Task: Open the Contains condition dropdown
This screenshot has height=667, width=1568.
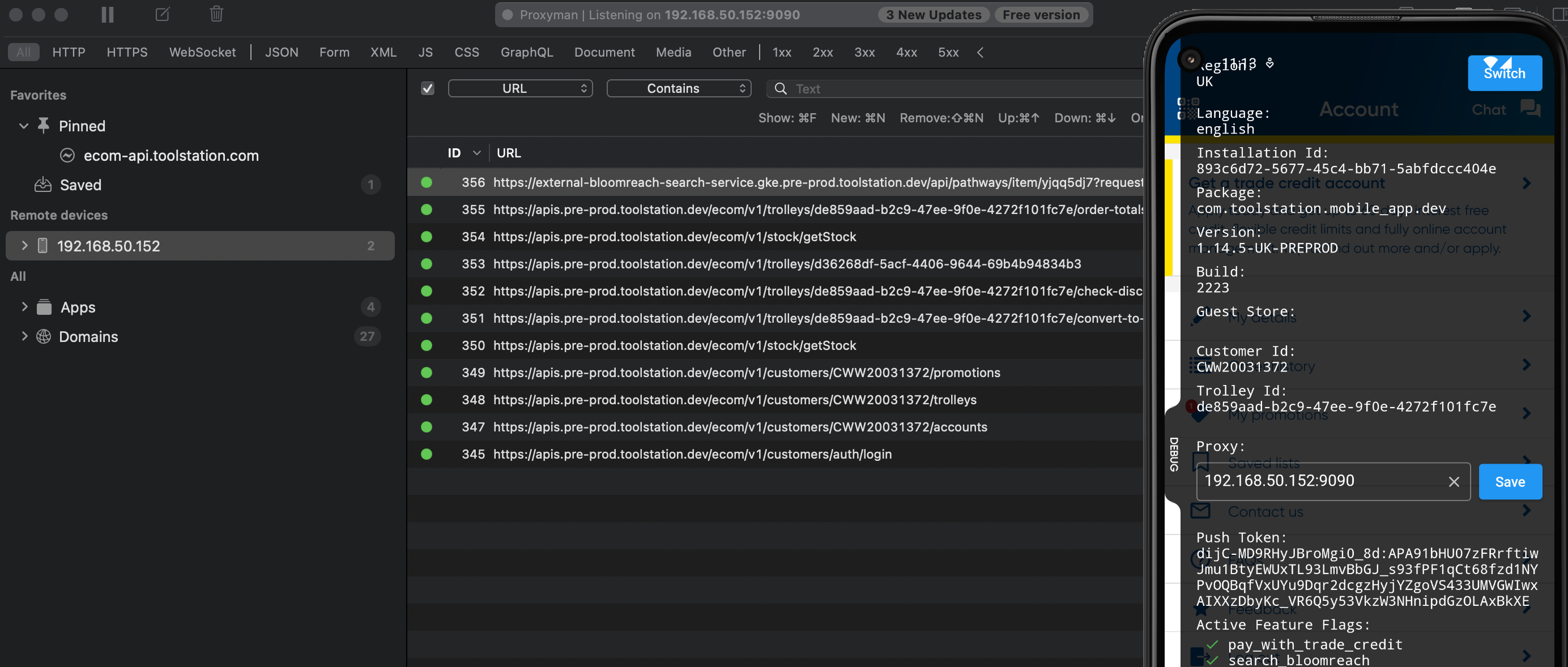Action: point(678,89)
